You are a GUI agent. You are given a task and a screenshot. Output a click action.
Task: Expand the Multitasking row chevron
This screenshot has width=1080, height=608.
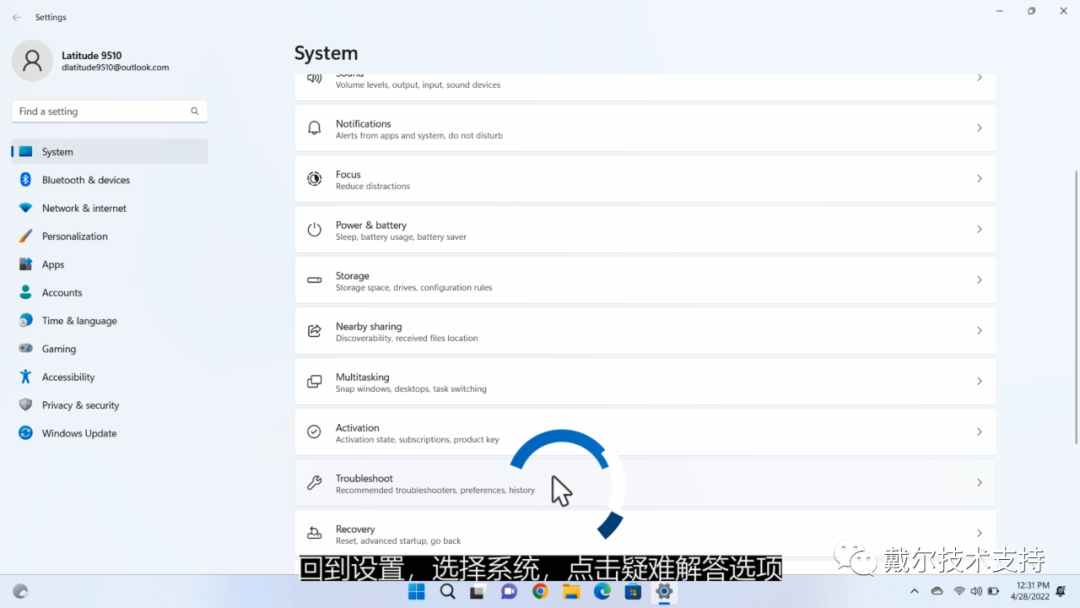click(x=979, y=381)
